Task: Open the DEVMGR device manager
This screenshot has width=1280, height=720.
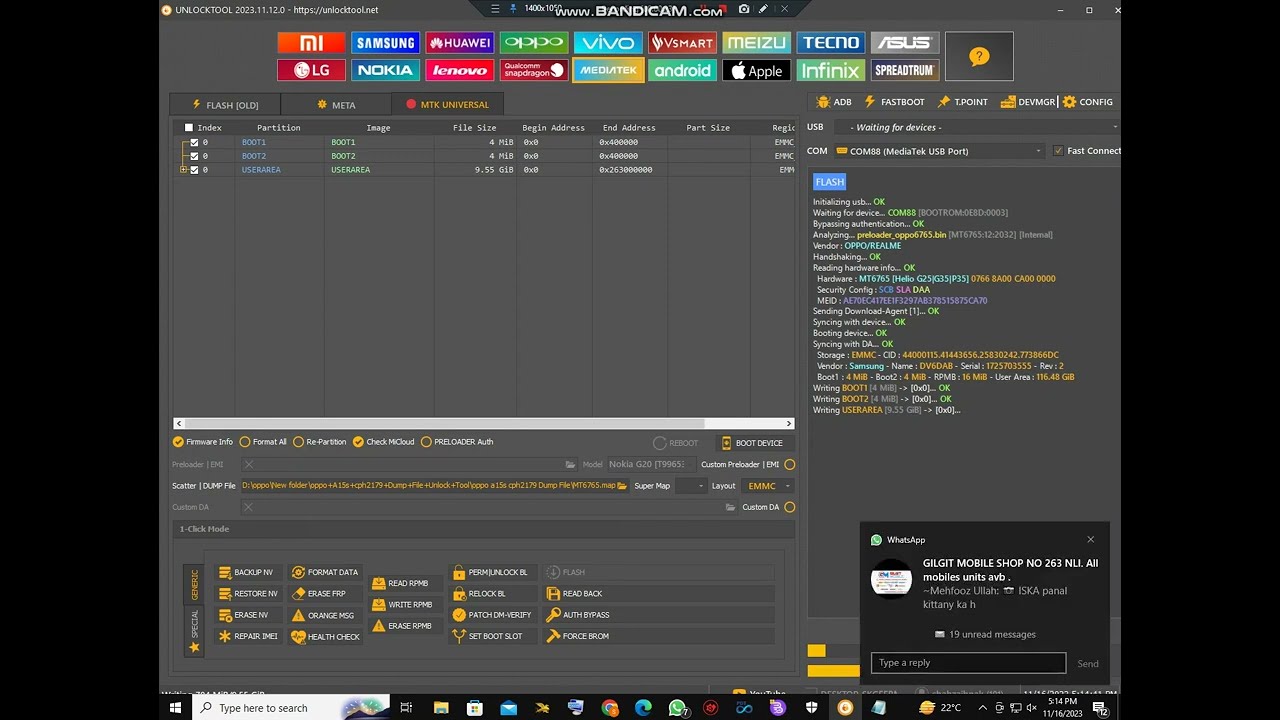Action: click(x=1029, y=102)
